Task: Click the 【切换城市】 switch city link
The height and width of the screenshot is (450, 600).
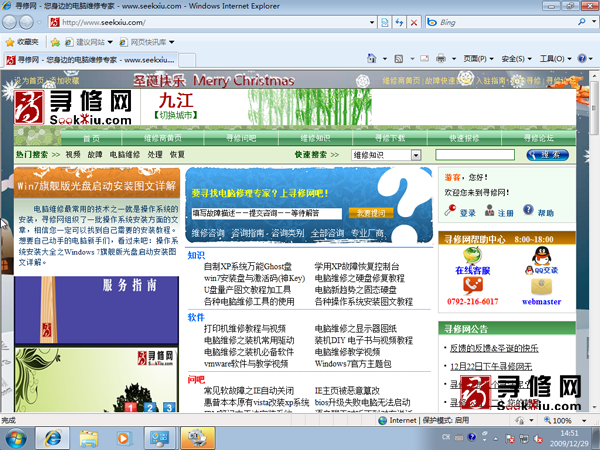Action: (x=176, y=115)
